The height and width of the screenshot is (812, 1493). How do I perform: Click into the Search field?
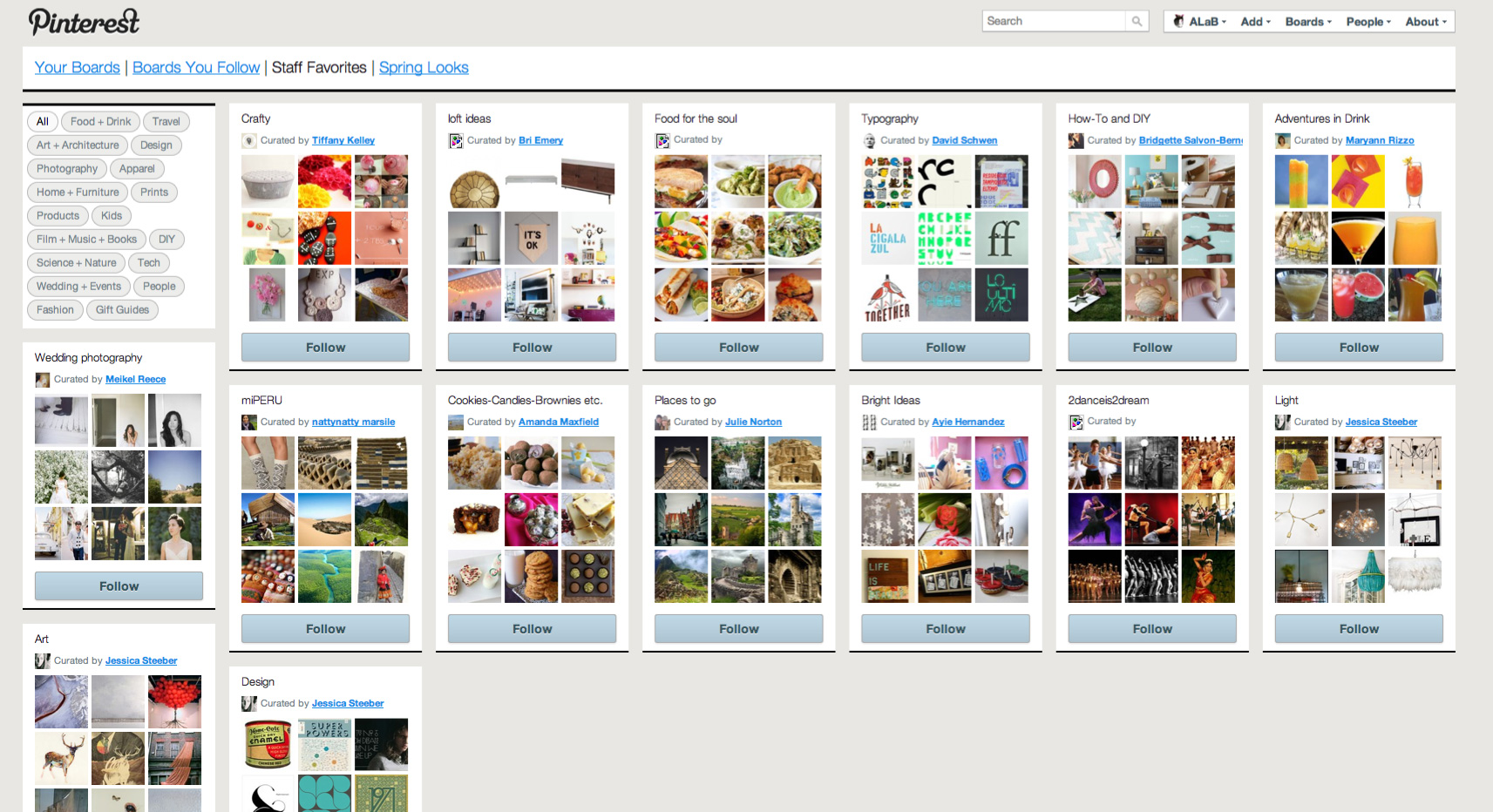tap(1055, 22)
